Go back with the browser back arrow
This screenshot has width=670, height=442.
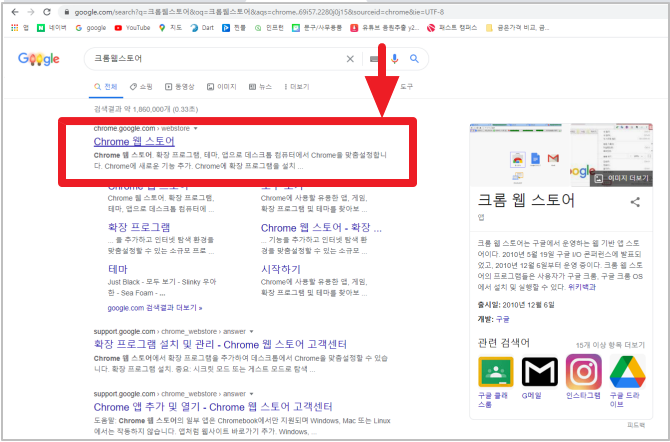[x=15, y=12]
